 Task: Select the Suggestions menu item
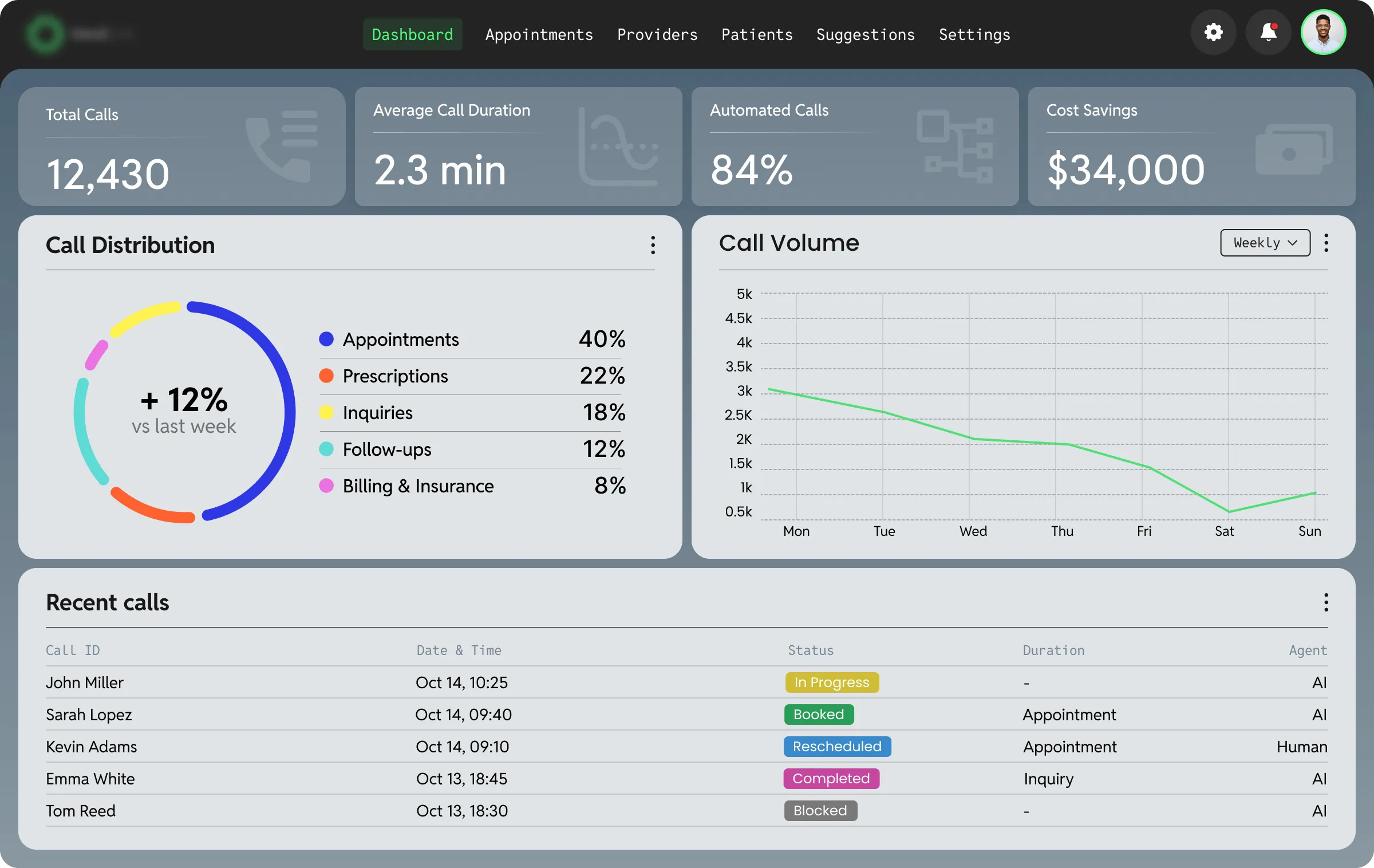tap(865, 35)
